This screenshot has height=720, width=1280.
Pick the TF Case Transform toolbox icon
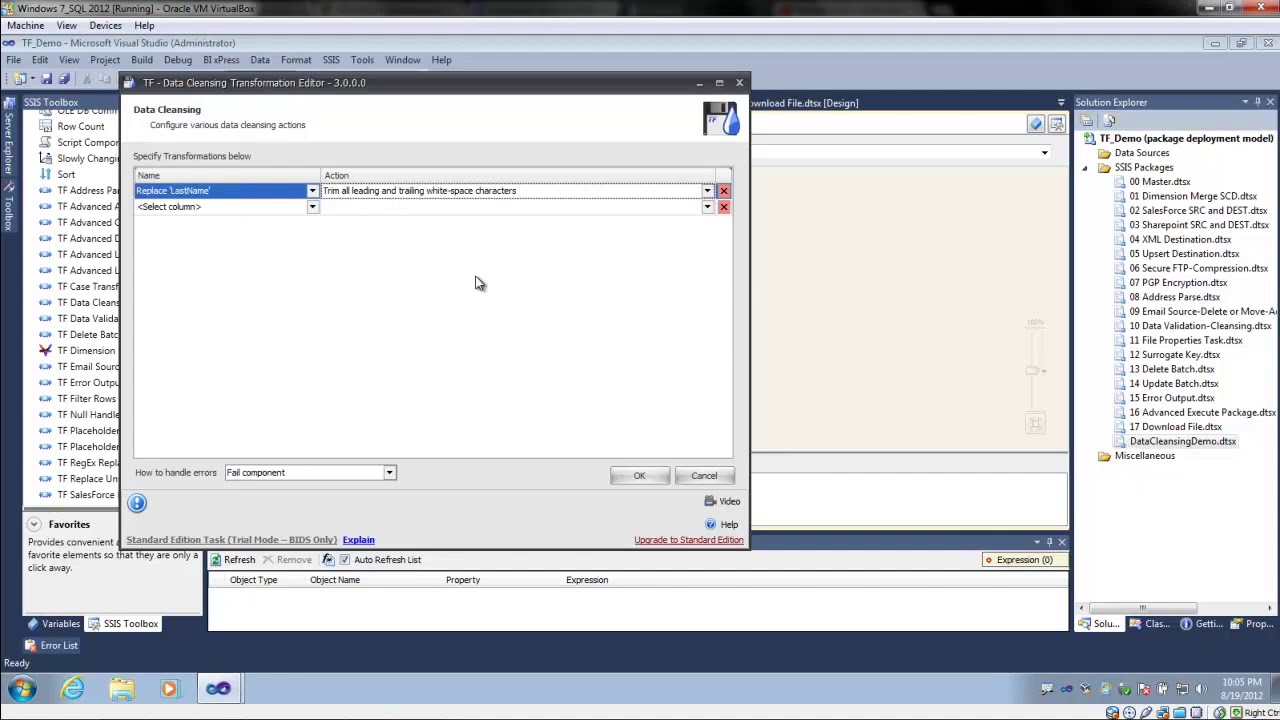(45, 286)
